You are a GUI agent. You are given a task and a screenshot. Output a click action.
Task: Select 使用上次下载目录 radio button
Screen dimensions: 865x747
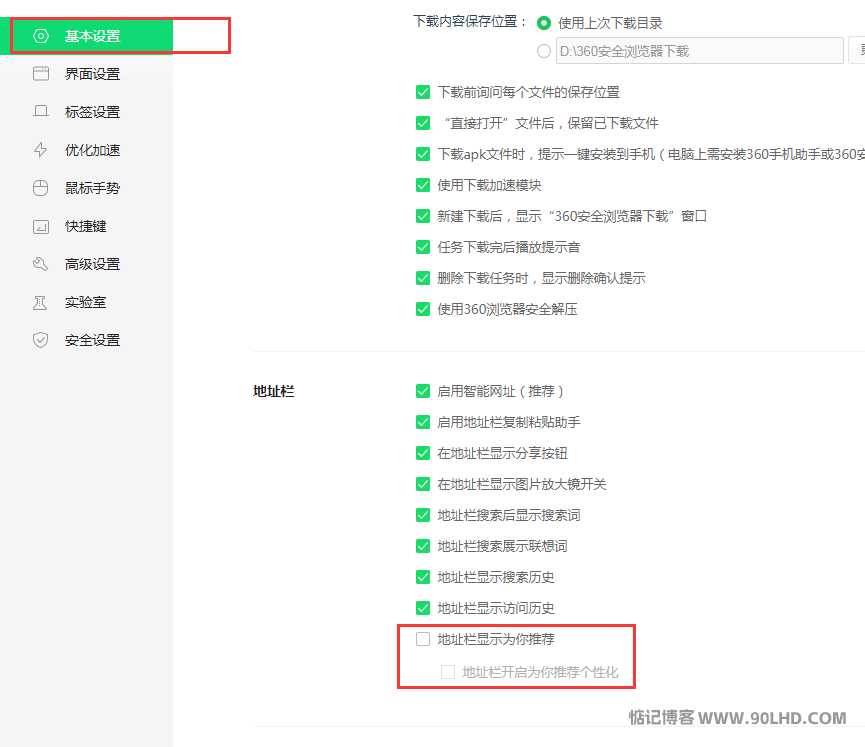coord(544,23)
